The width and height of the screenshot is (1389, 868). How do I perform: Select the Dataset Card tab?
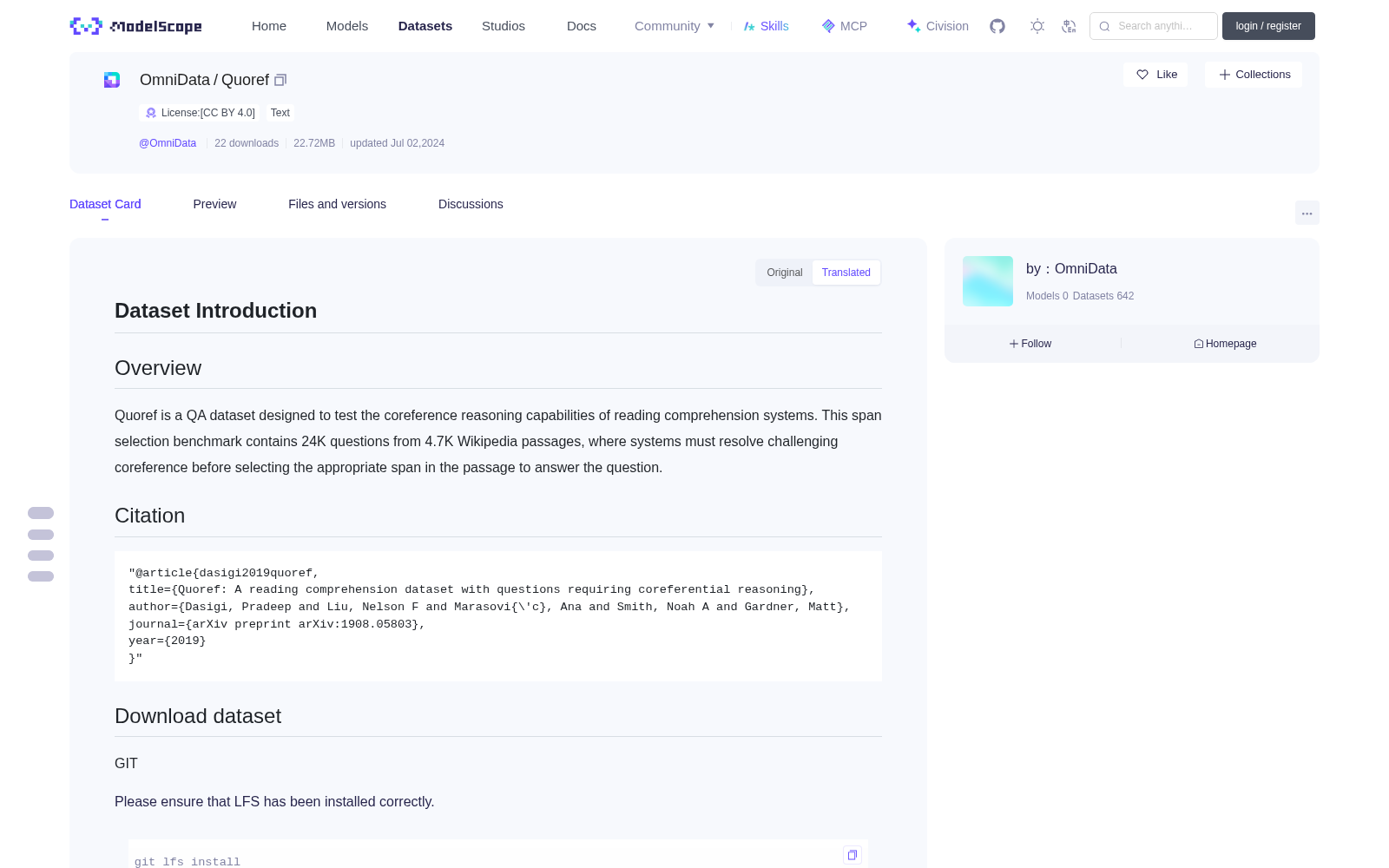pyautogui.click(x=105, y=204)
